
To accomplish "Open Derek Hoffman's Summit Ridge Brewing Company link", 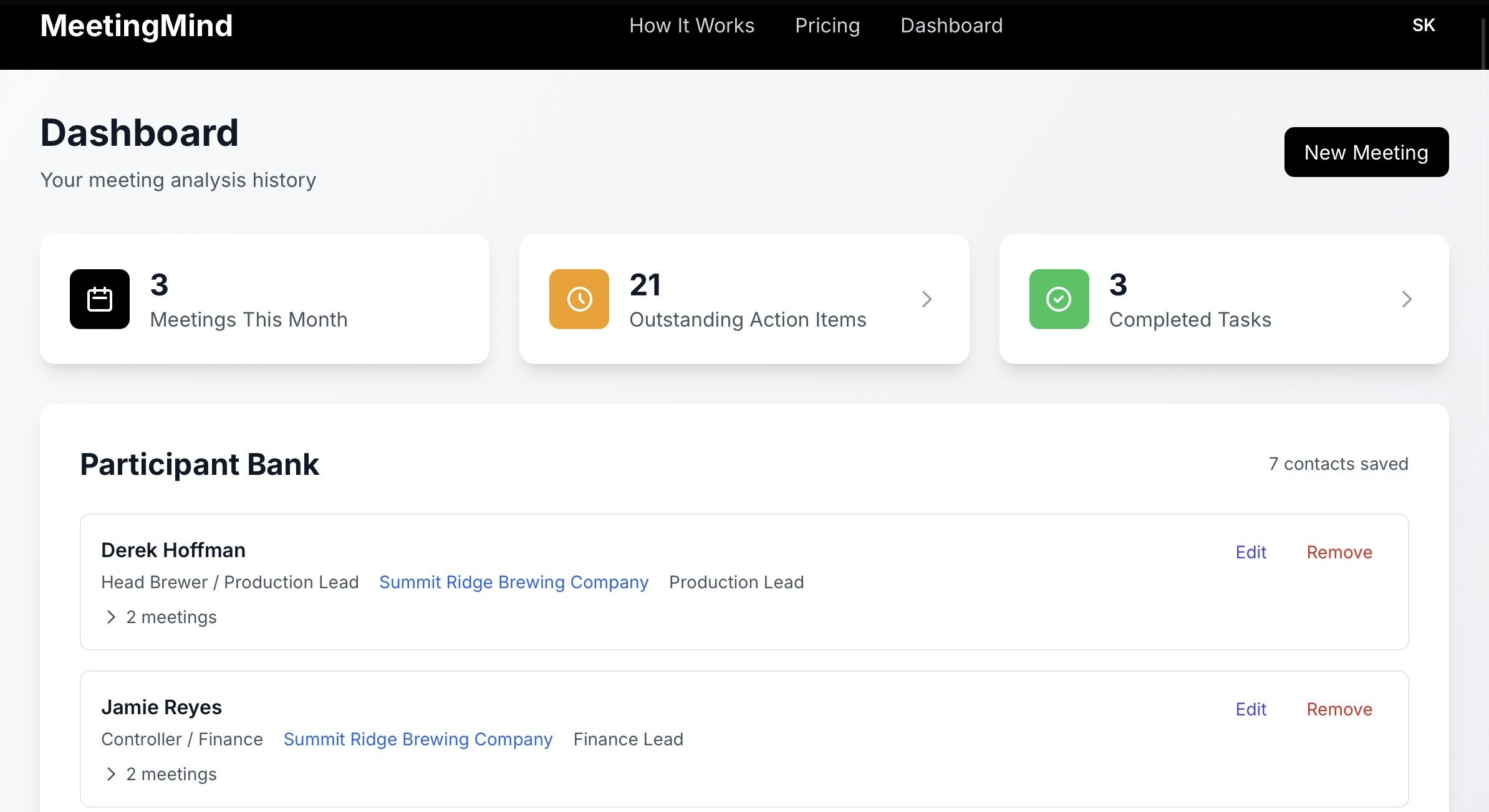I will 513,582.
